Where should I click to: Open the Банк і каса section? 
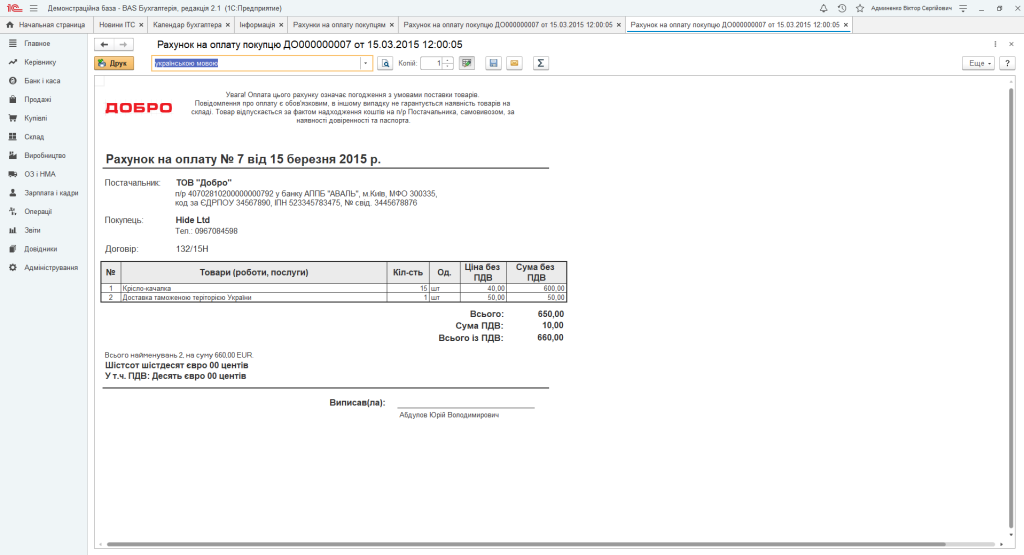pyautogui.click(x=42, y=81)
